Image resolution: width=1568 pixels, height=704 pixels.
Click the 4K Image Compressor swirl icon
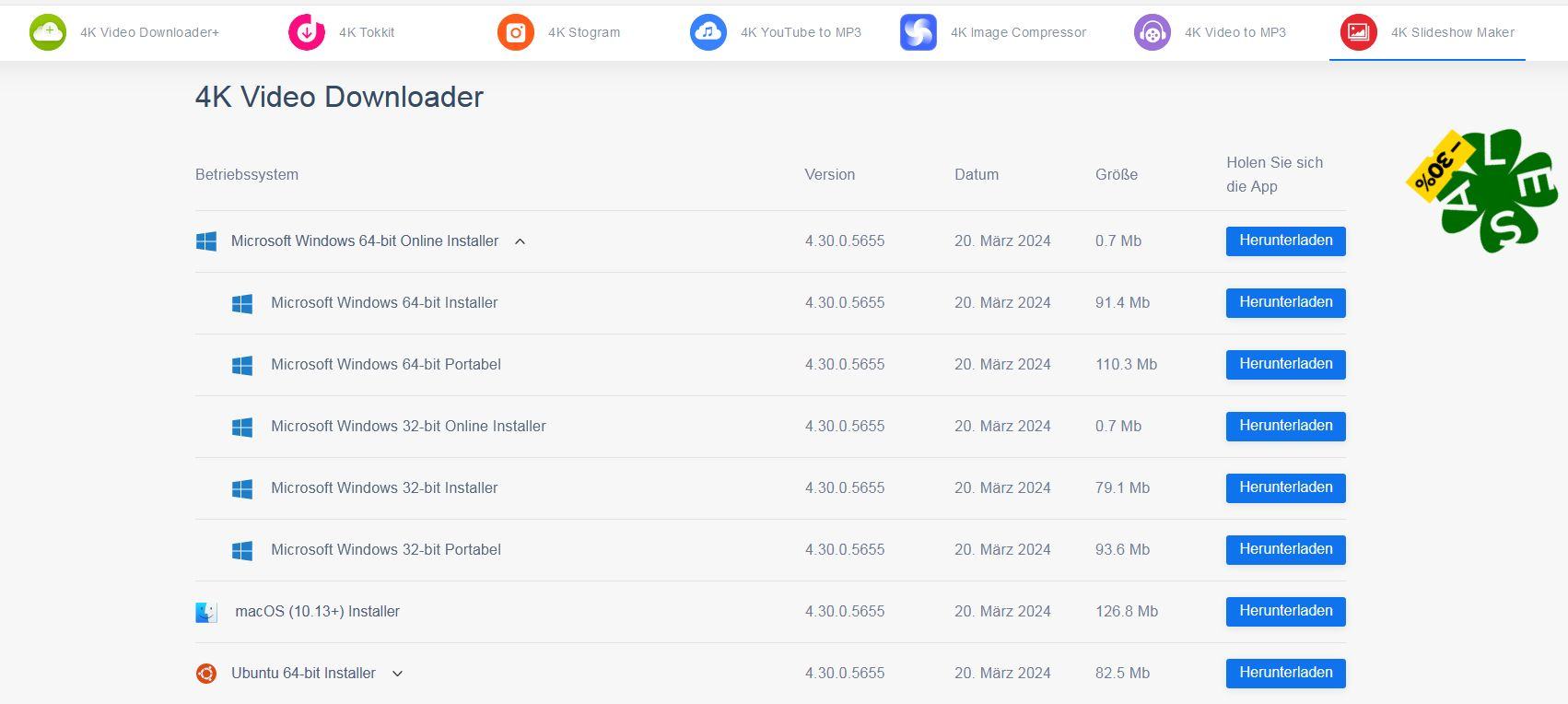pos(919,32)
